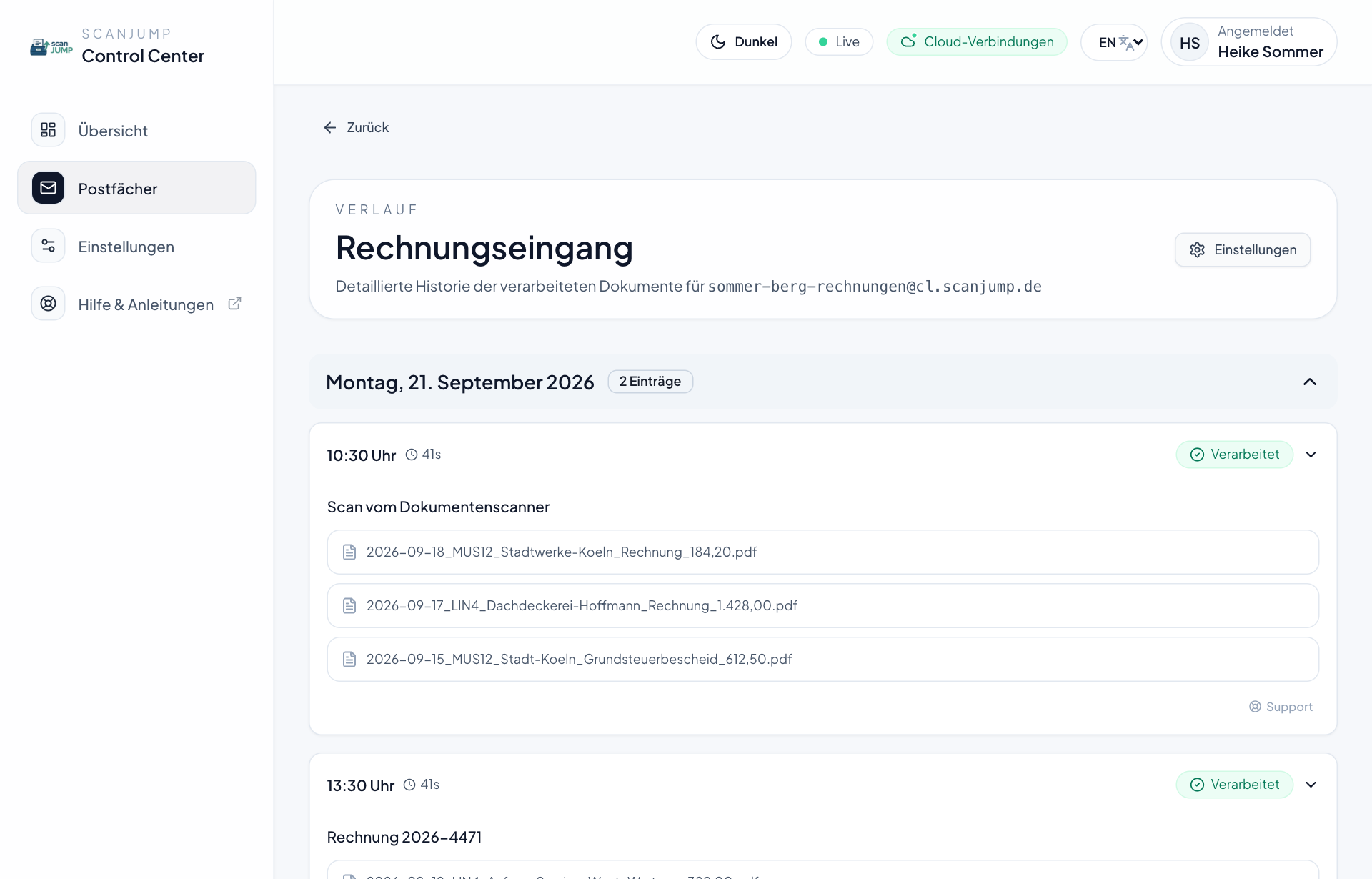Open Hilfe & Anleitungen in sidebar
This screenshot has width=1372, height=879.
136,304
